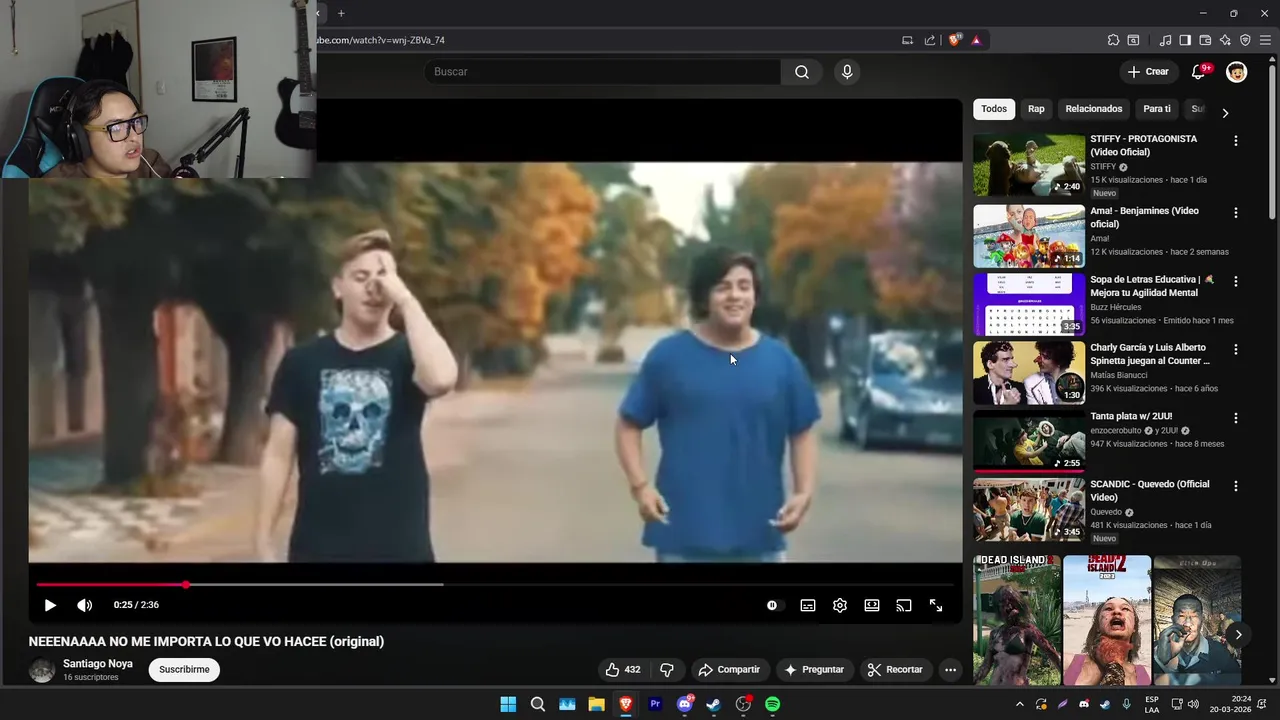The width and height of the screenshot is (1280, 720).
Task: Mute the video with the speaker icon
Action: click(85, 605)
